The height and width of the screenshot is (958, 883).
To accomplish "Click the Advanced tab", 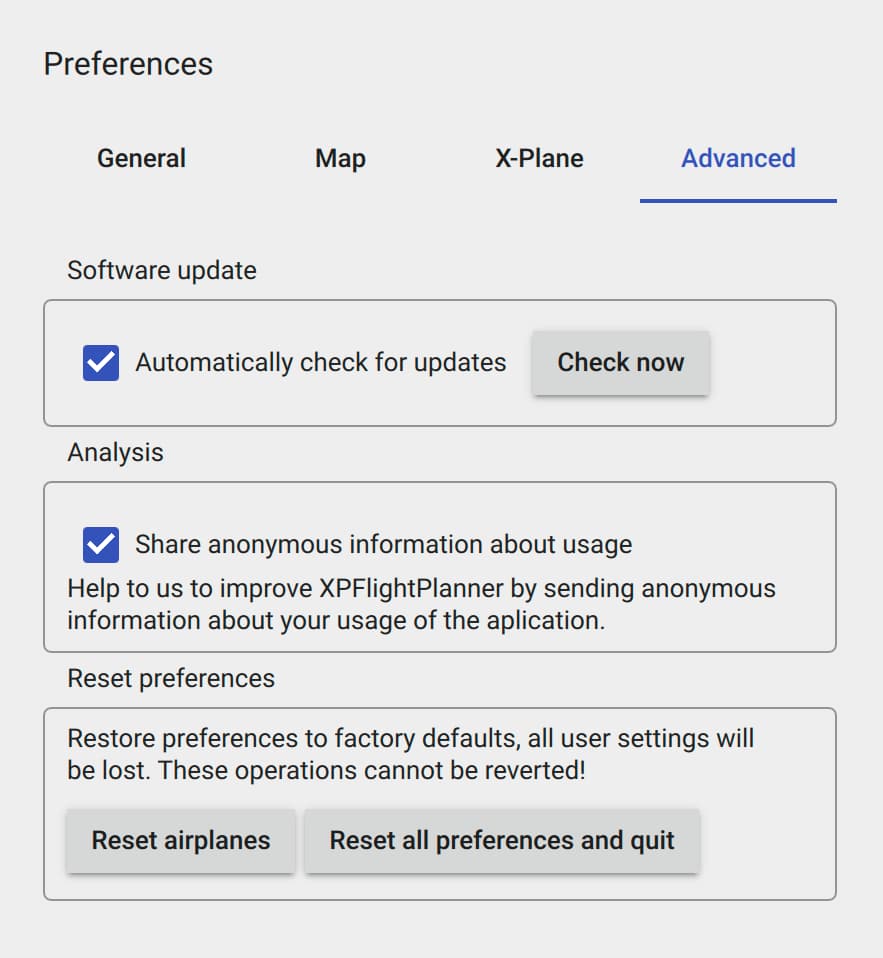I will pyautogui.click(x=738, y=158).
